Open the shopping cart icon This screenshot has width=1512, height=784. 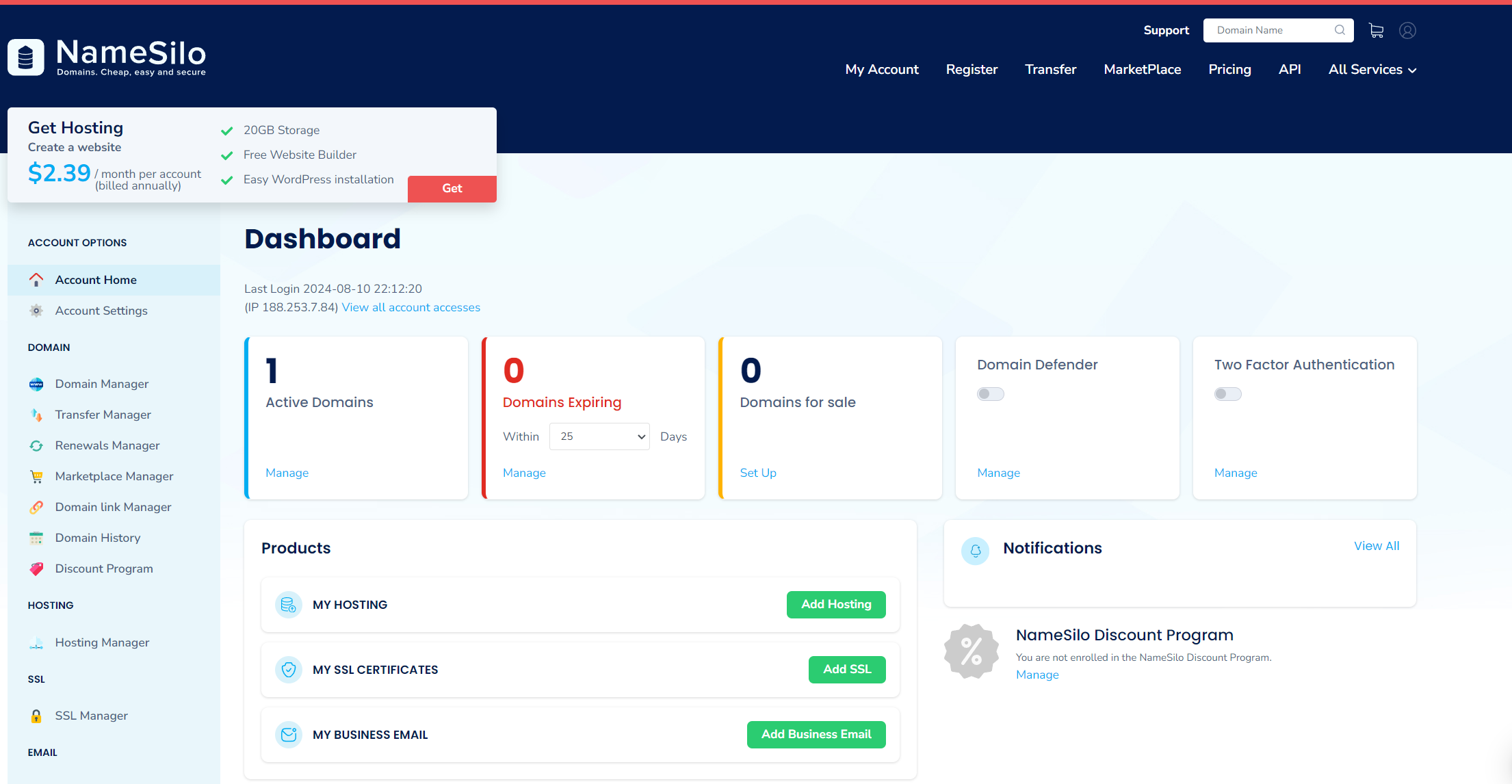point(1376,30)
